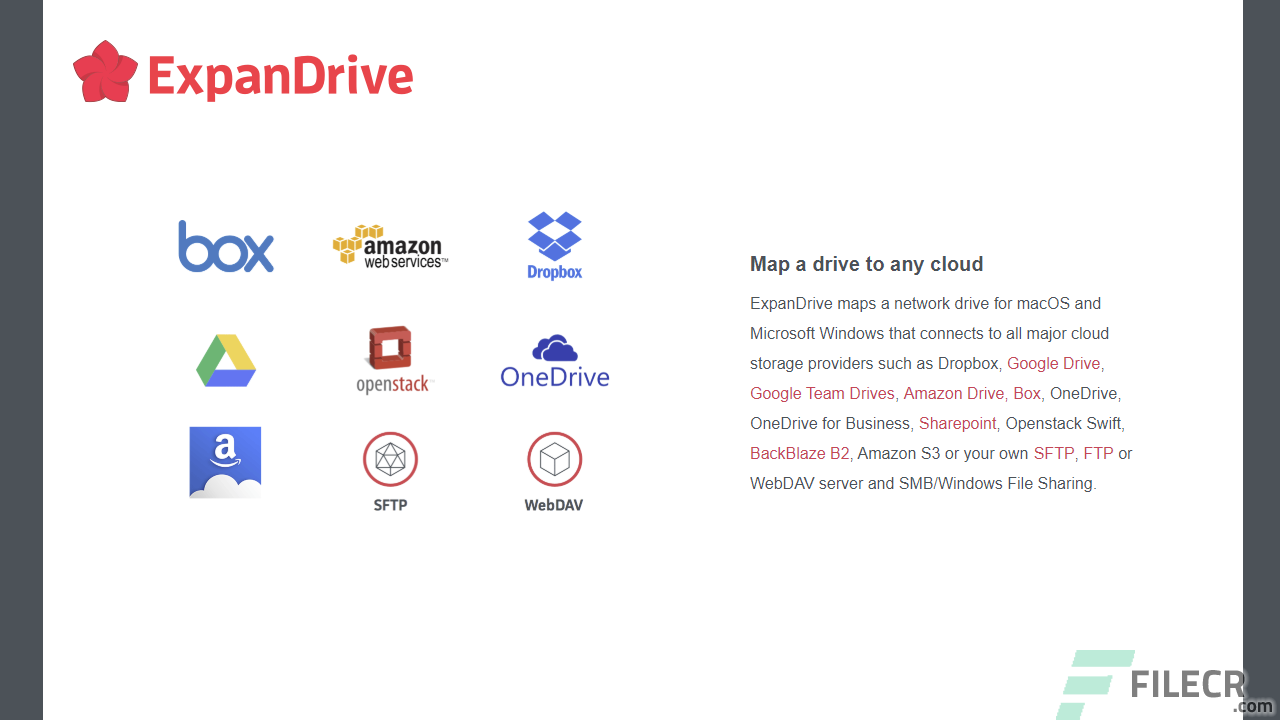This screenshot has height=720, width=1280.
Task: Open the Sharepoint link
Action: pyautogui.click(x=957, y=424)
